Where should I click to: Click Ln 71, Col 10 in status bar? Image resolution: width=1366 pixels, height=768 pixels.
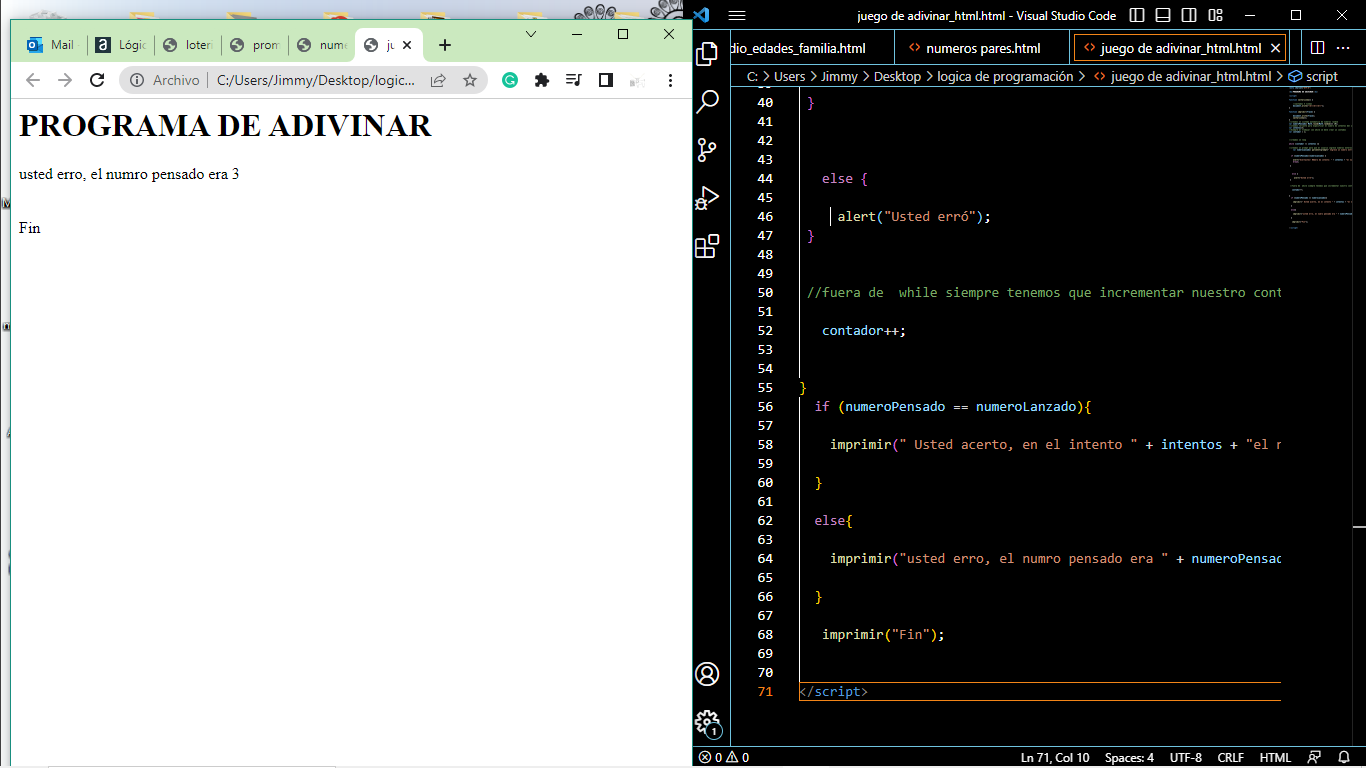[x=1055, y=758]
